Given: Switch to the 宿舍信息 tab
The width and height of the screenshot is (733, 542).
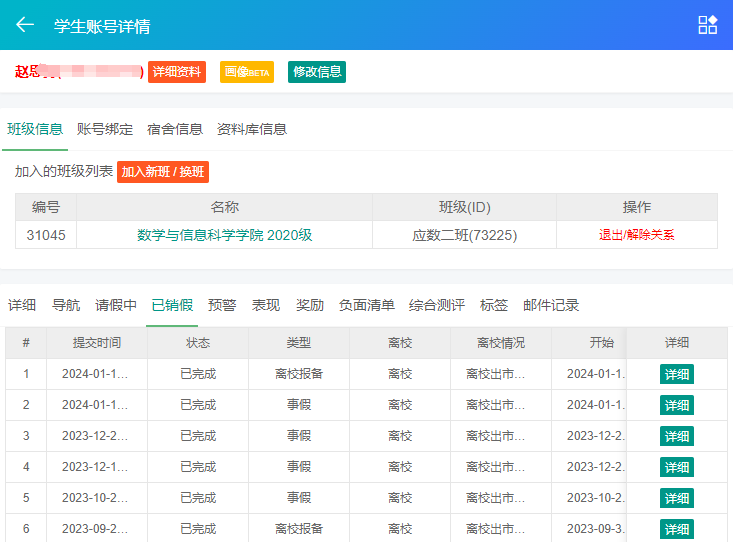Looking at the screenshot, I should 175,129.
